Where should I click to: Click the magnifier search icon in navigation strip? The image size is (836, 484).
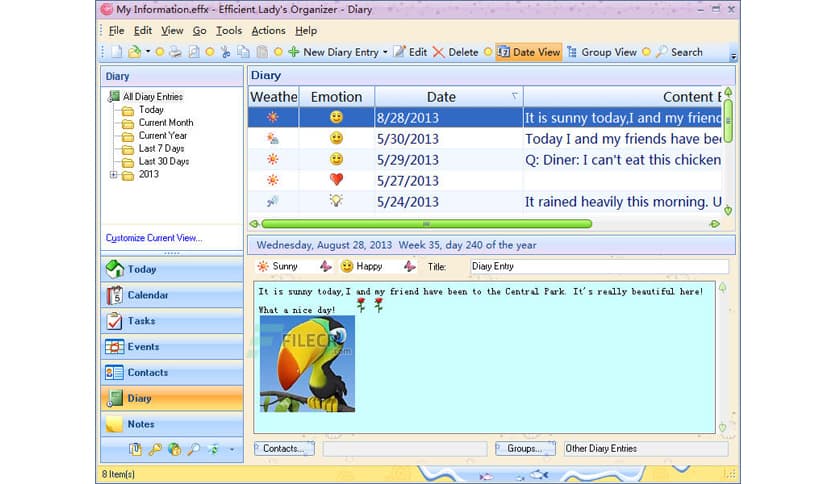coord(194,449)
